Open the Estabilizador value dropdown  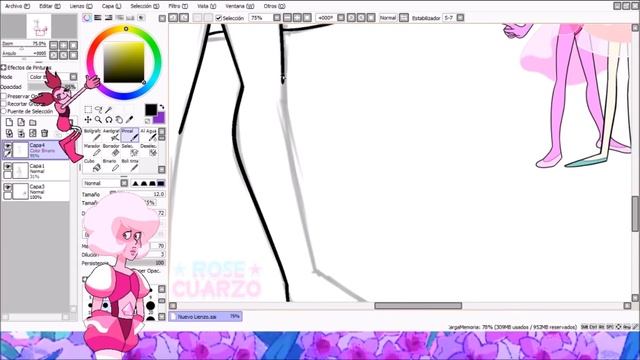460,18
